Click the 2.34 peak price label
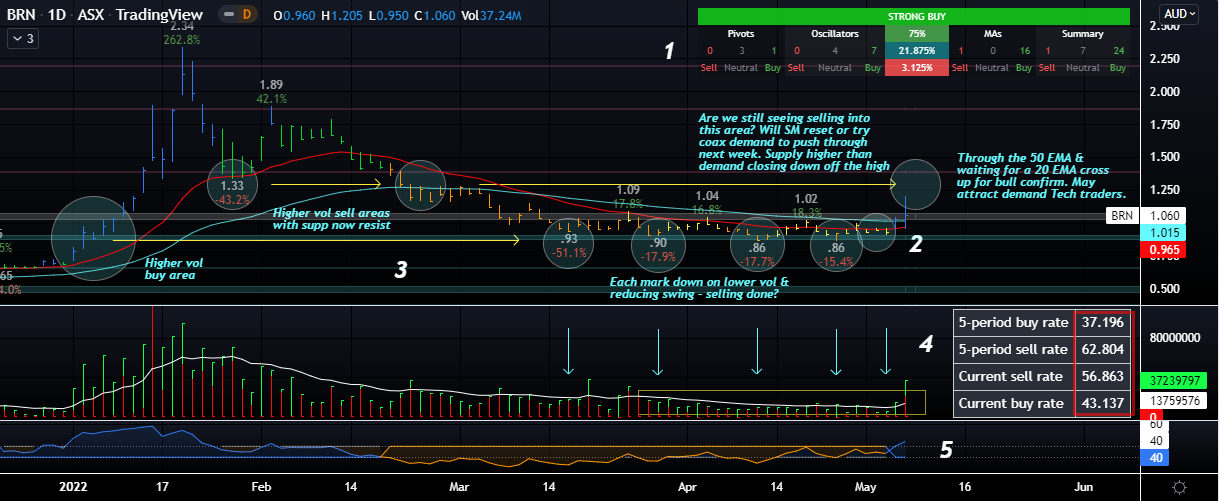Image resolution: width=1219 pixels, height=501 pixels. click(x=182, y=25)
